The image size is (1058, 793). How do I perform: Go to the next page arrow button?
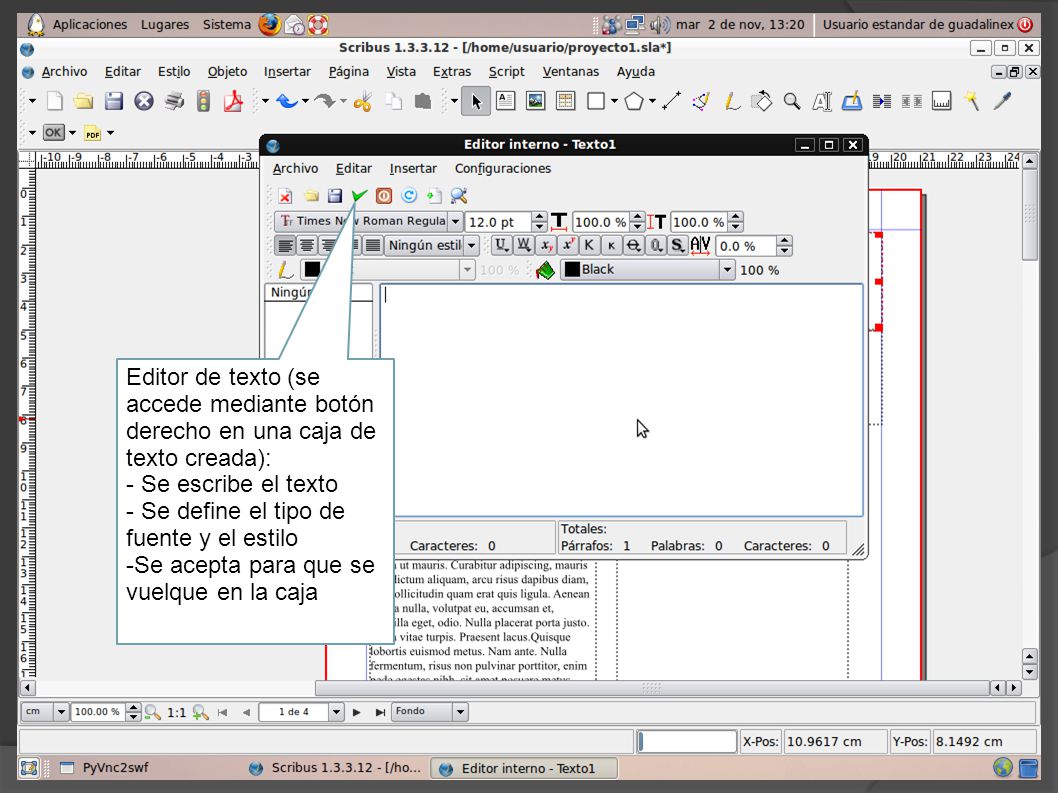tap(357, 712)
